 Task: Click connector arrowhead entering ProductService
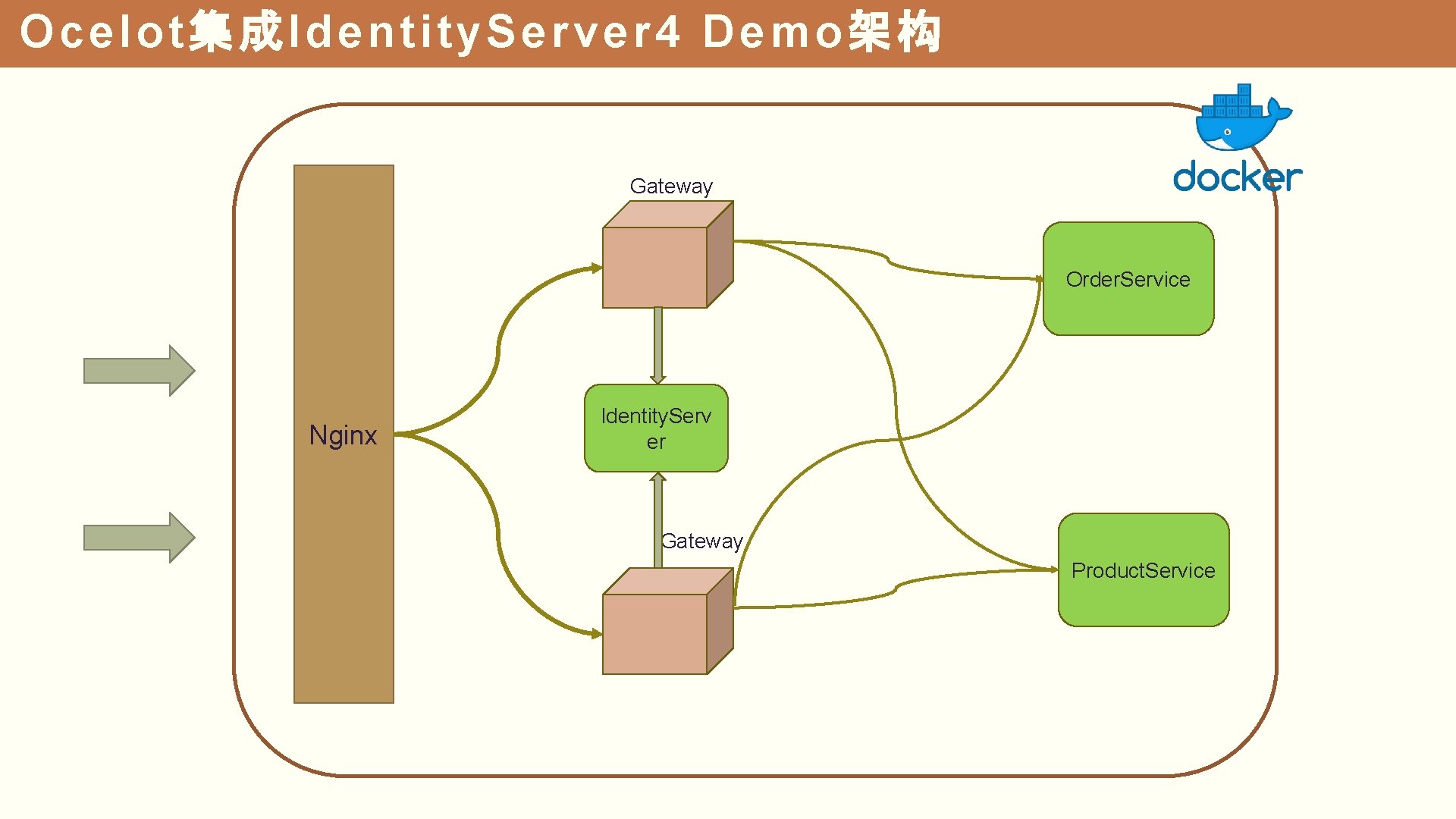[x=1053, y=570]
